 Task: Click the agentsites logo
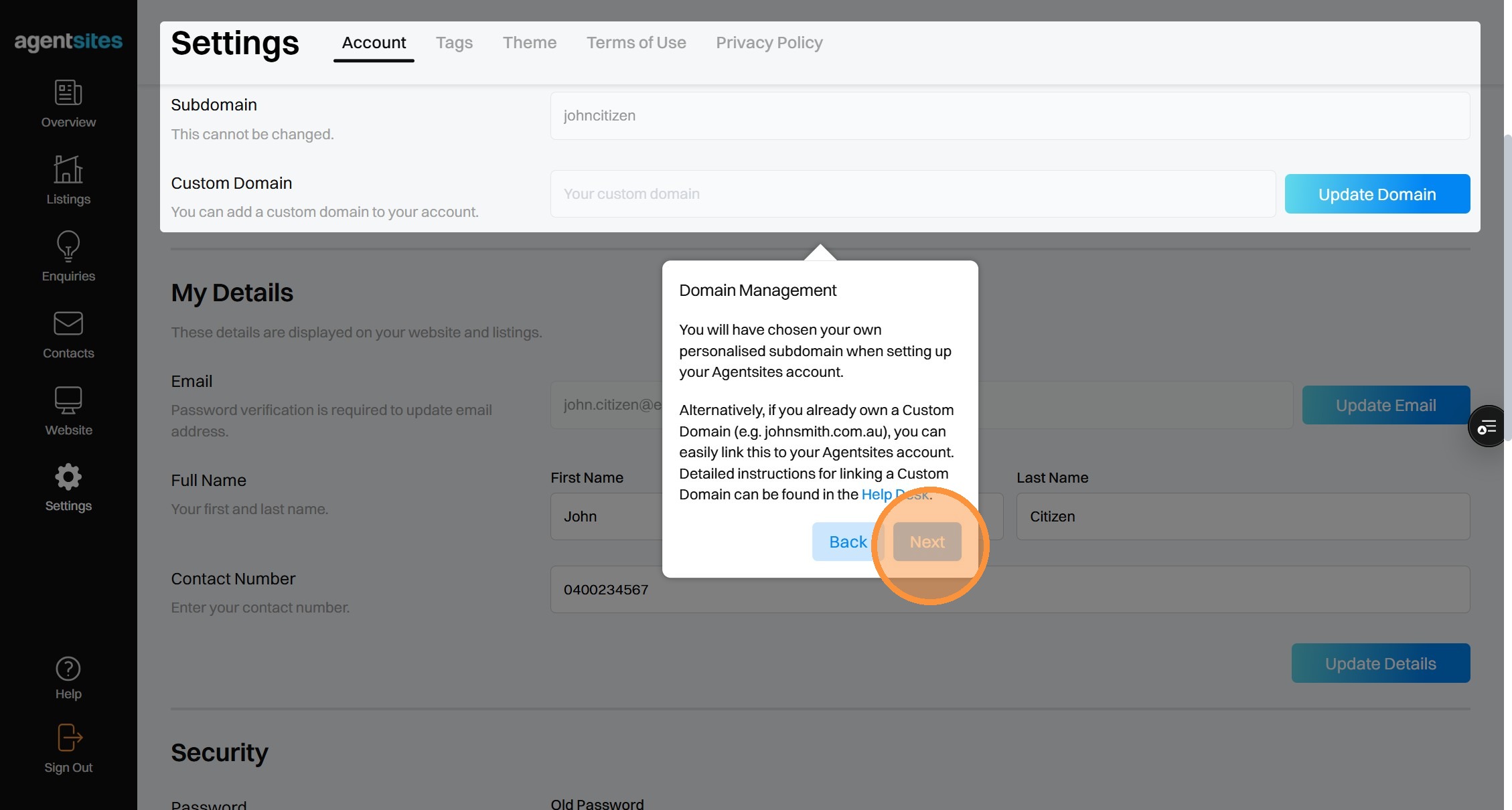(68, 42)
